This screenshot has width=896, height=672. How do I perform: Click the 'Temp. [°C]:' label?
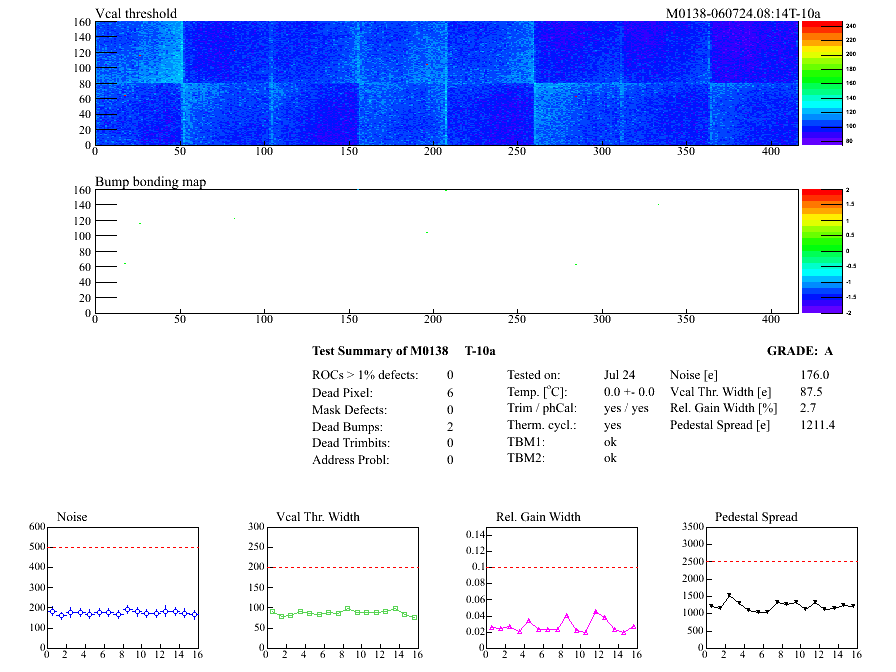click(x=537, y=392)
